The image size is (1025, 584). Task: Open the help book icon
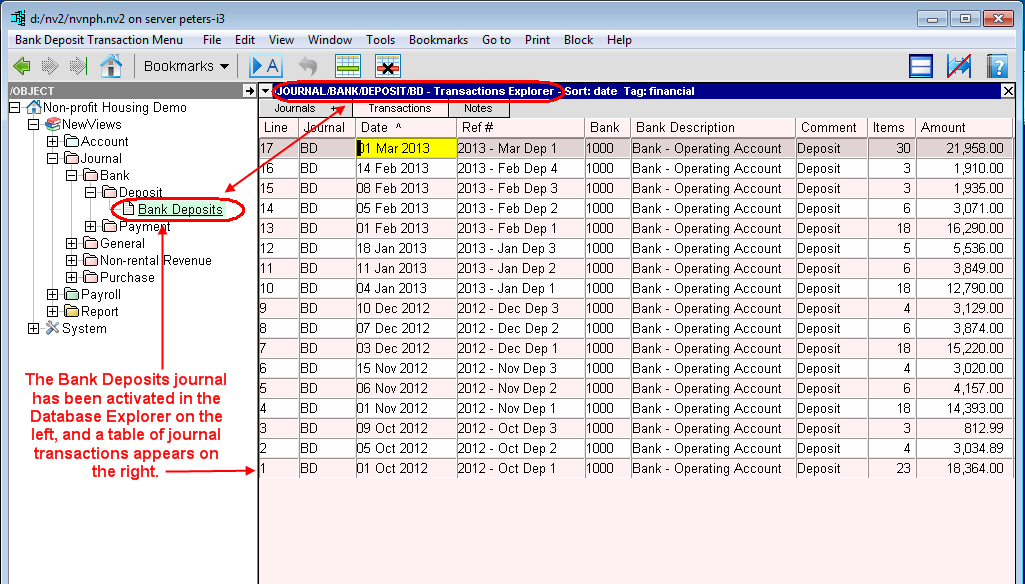point(996,67)
